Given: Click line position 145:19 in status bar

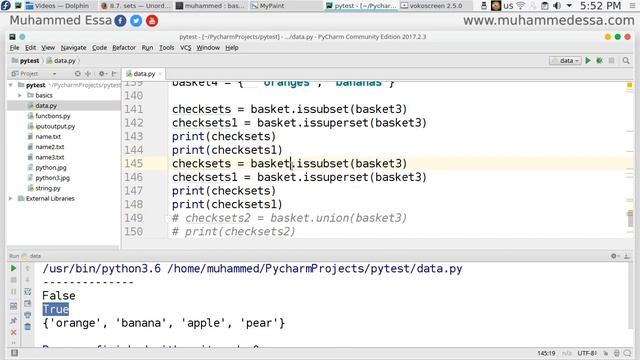Looking at the screenshot, I should 546,353.
